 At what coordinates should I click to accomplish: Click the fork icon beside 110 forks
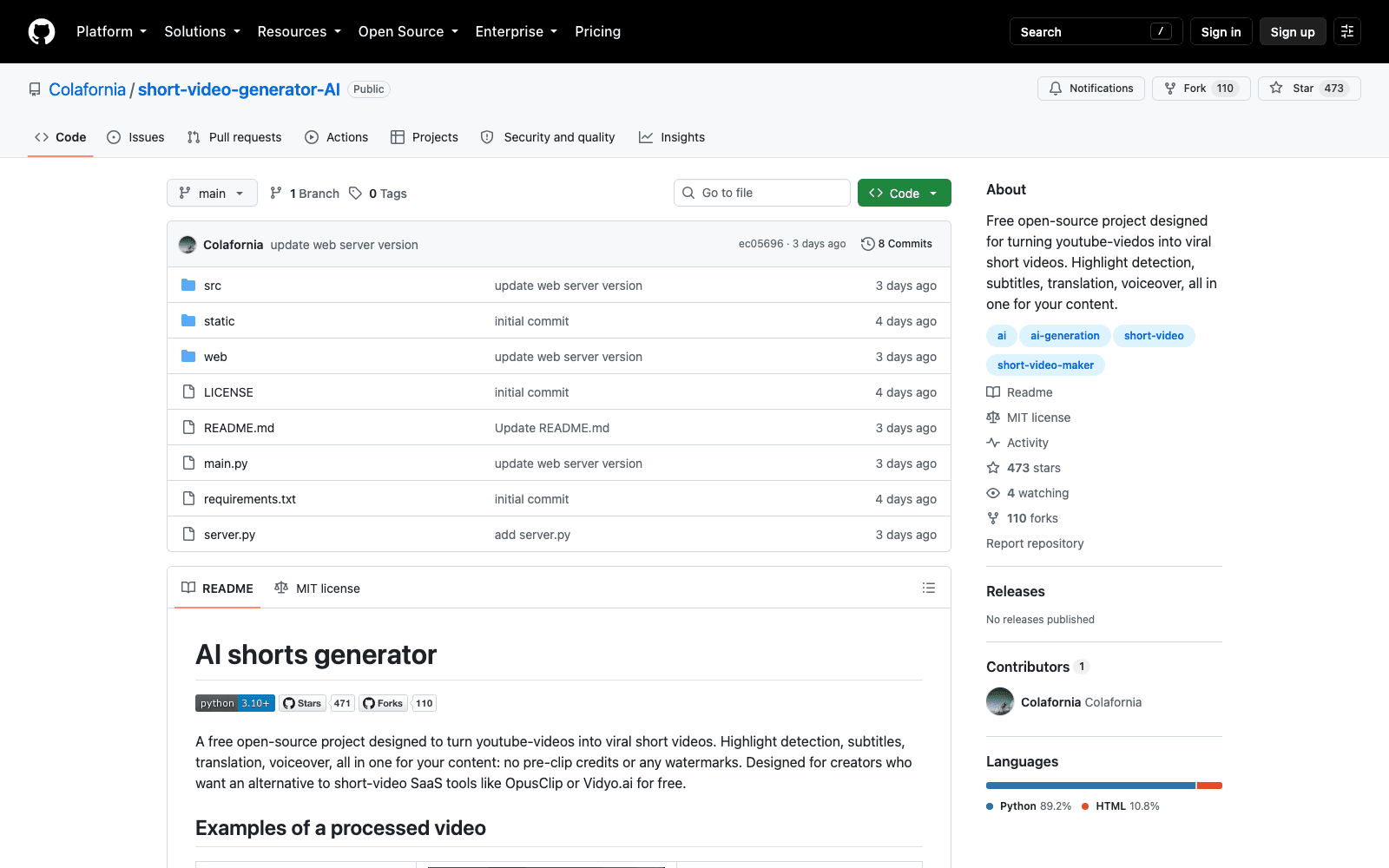click(x=993, y=518)
